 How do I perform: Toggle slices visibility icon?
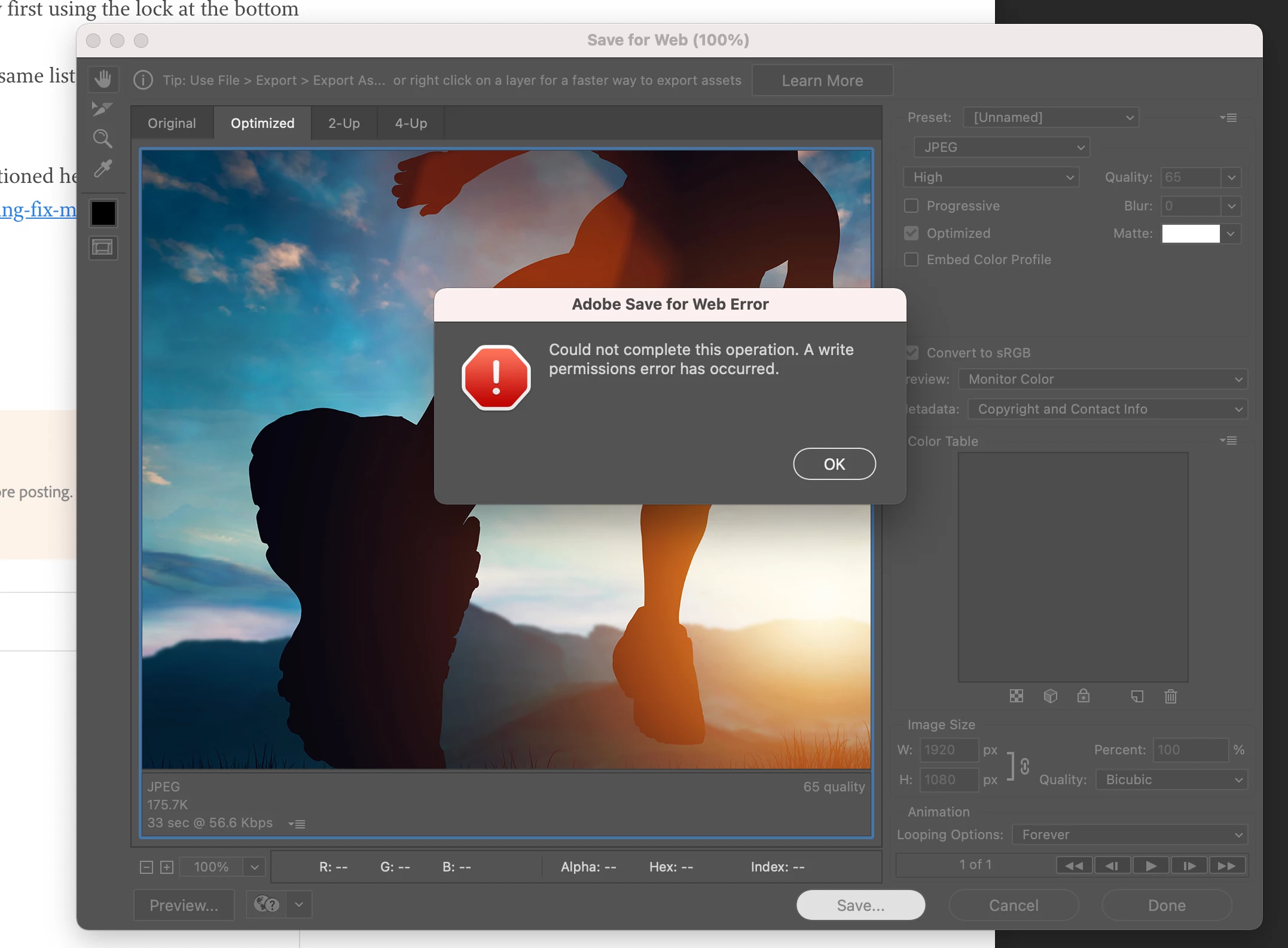103,248
